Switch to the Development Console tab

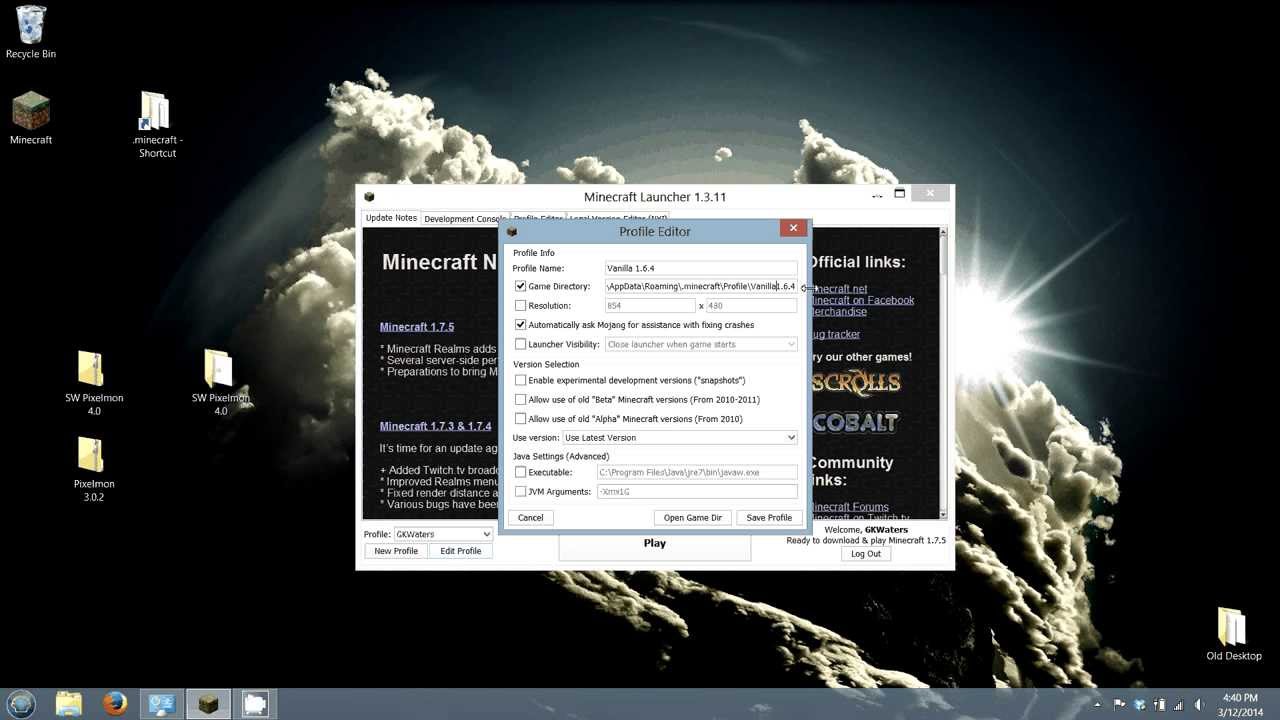click(x=464, y=219)
